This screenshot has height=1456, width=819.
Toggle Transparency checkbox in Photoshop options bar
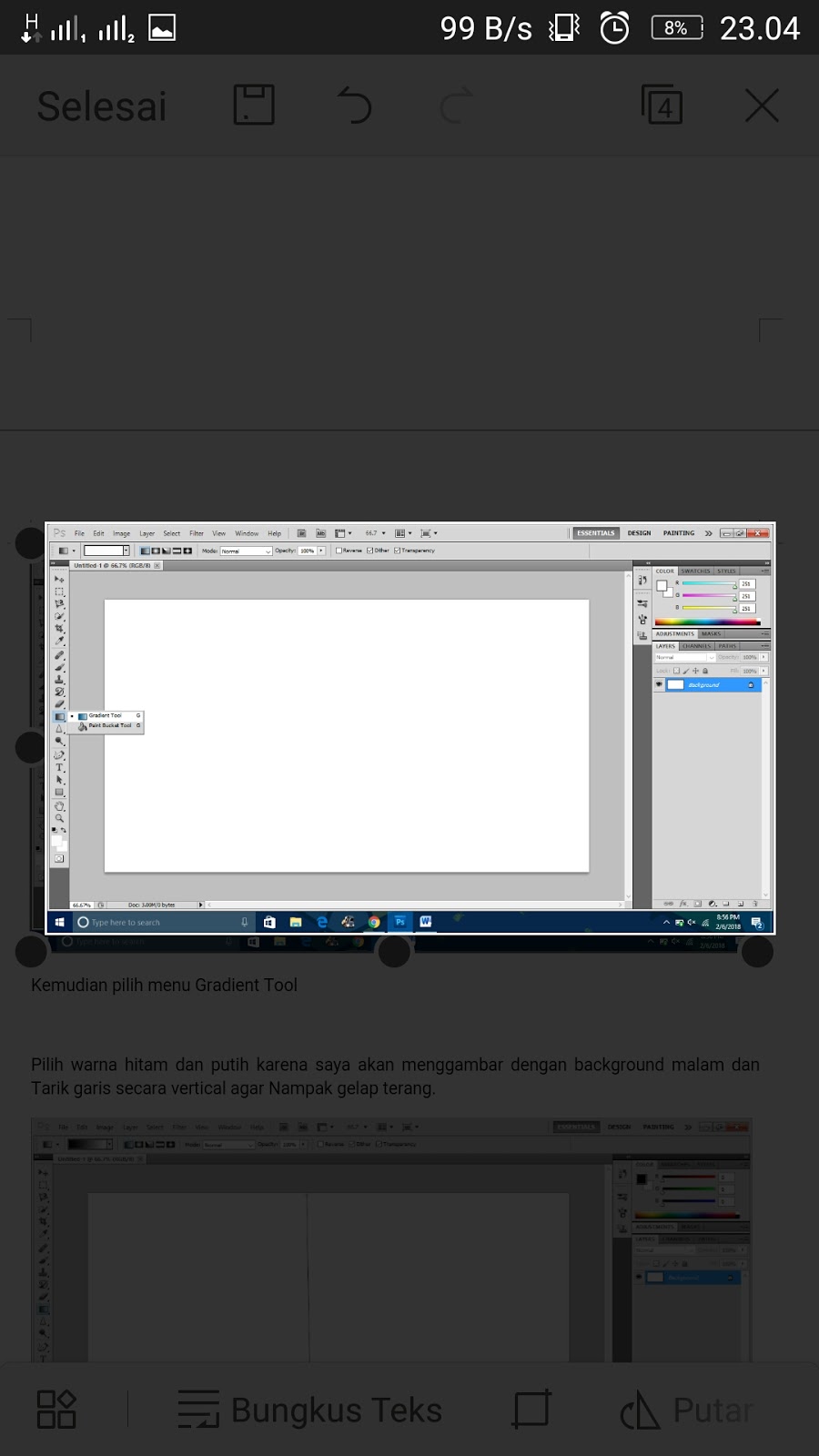click(x=398, y=551)
